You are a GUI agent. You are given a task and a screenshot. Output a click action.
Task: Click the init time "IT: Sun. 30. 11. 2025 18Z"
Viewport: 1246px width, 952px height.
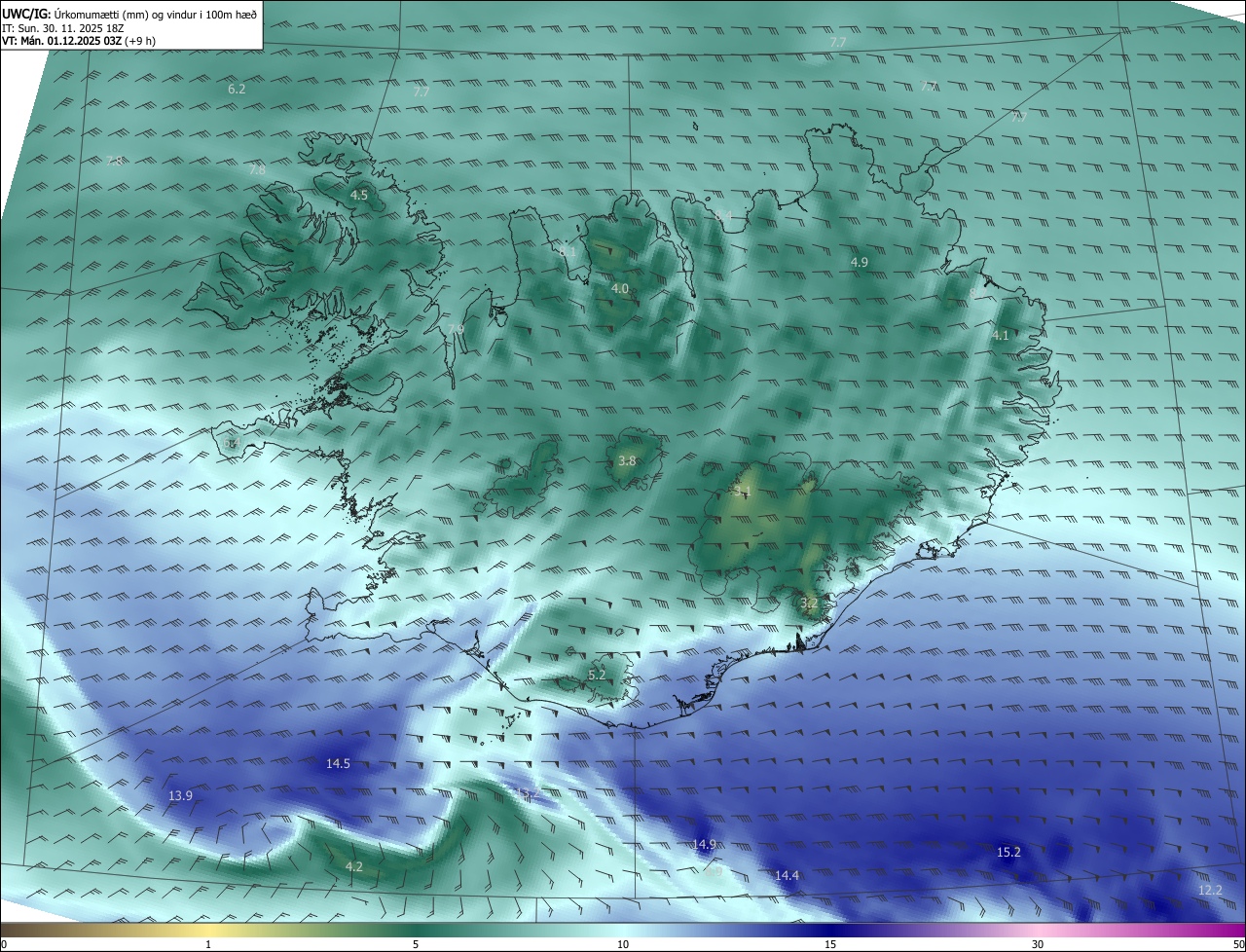(65, 28)
